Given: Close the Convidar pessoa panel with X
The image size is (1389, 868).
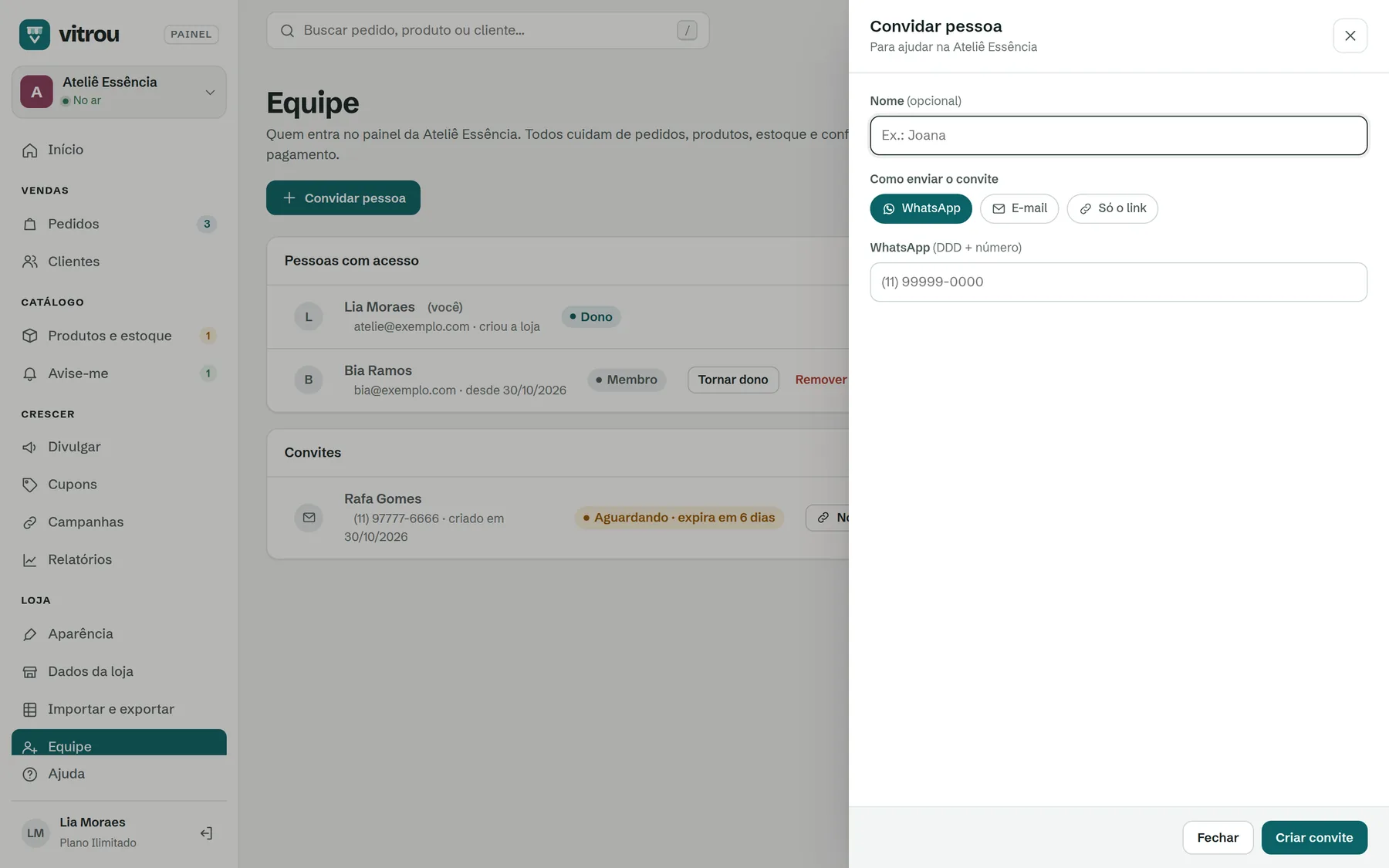Looking at the screenshot, I should coord(1350,35).
